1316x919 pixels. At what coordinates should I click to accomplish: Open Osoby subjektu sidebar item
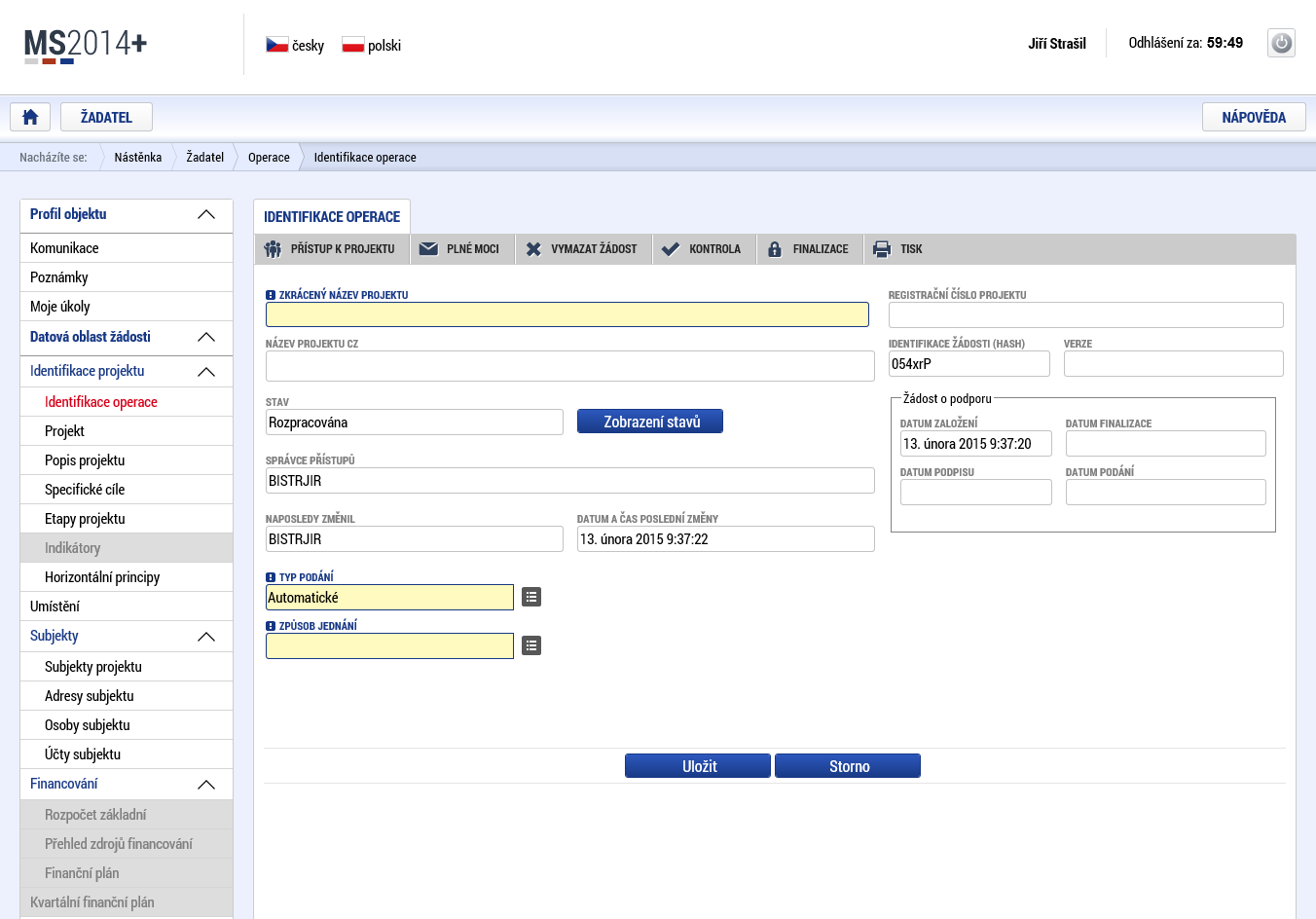coord(127,725)
